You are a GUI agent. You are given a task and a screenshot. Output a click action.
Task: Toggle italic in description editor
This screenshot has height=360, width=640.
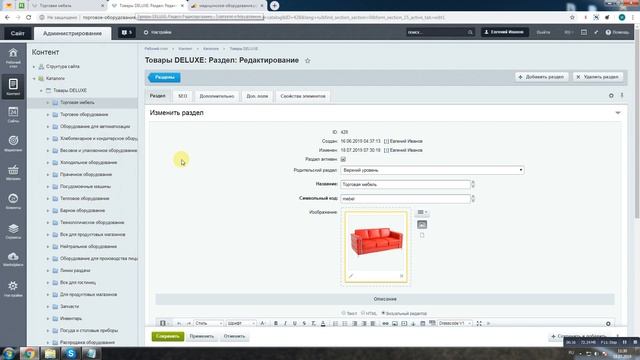tap(285, 323)
